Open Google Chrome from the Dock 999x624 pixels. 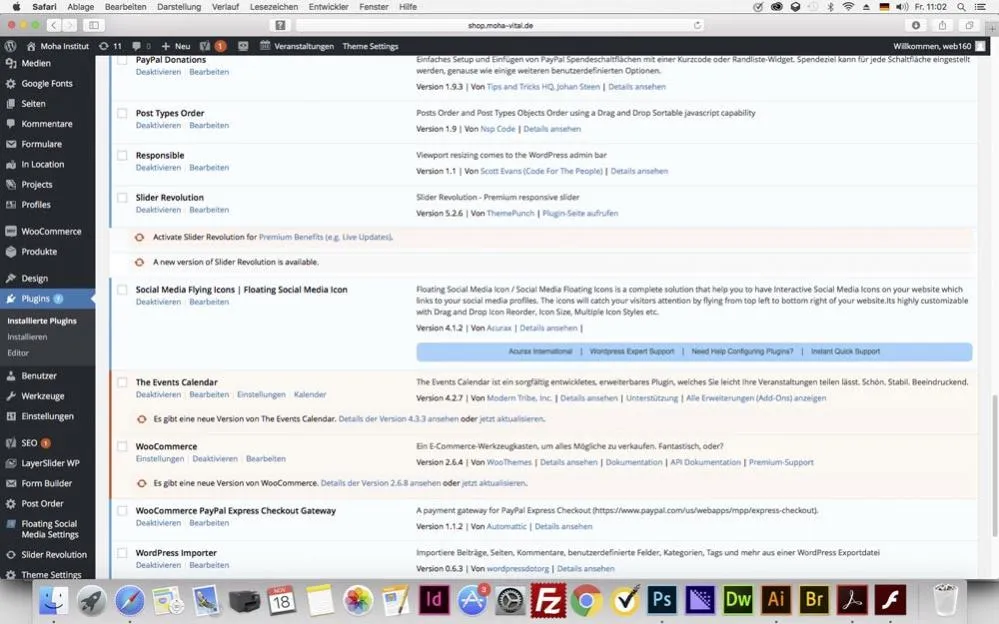click(x=586, y=600)
